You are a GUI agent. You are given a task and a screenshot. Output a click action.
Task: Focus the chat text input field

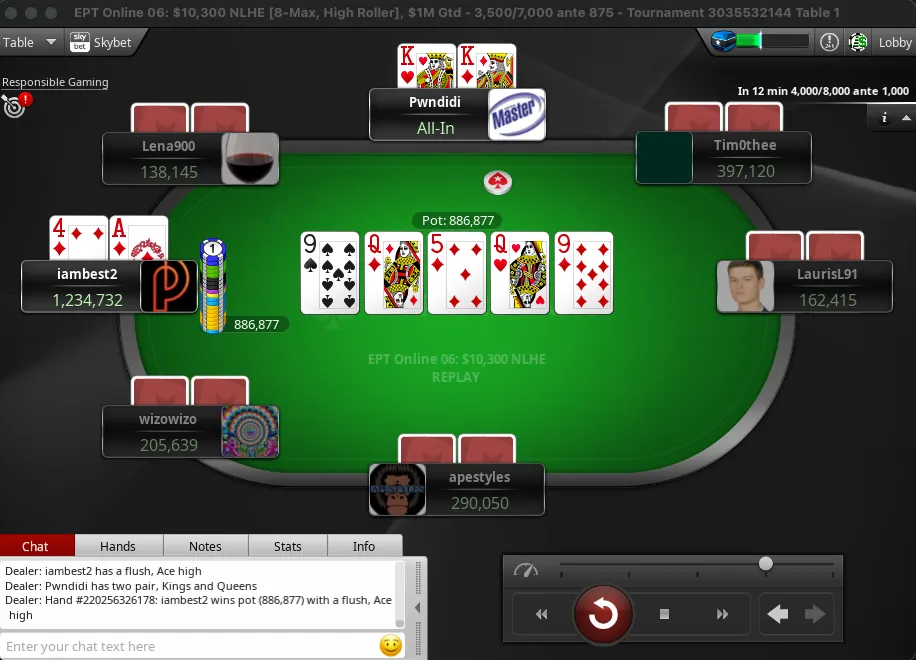pos(190,646)
